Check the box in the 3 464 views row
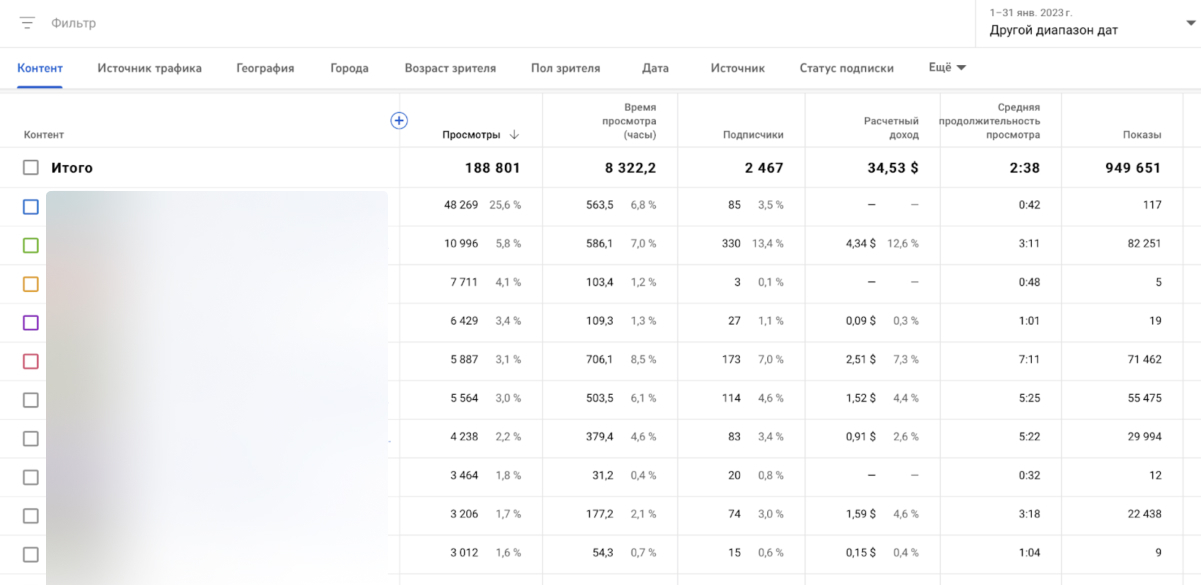 (31, 477)
